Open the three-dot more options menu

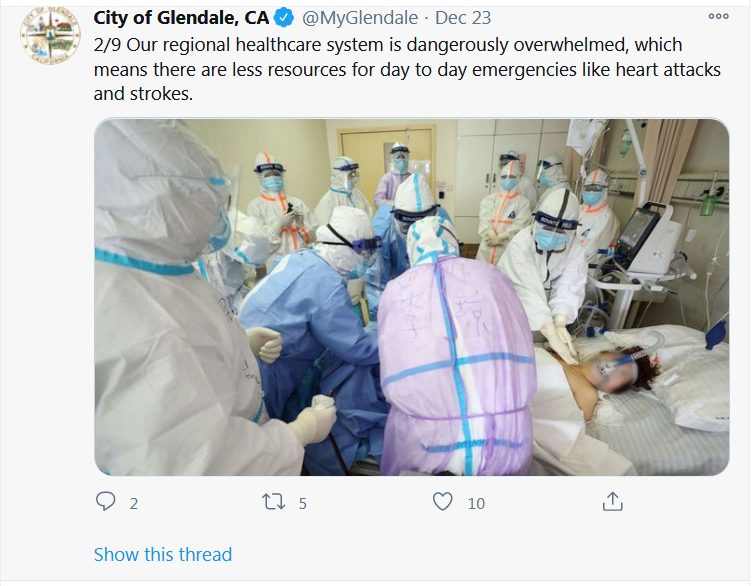[x=718, y=16]
